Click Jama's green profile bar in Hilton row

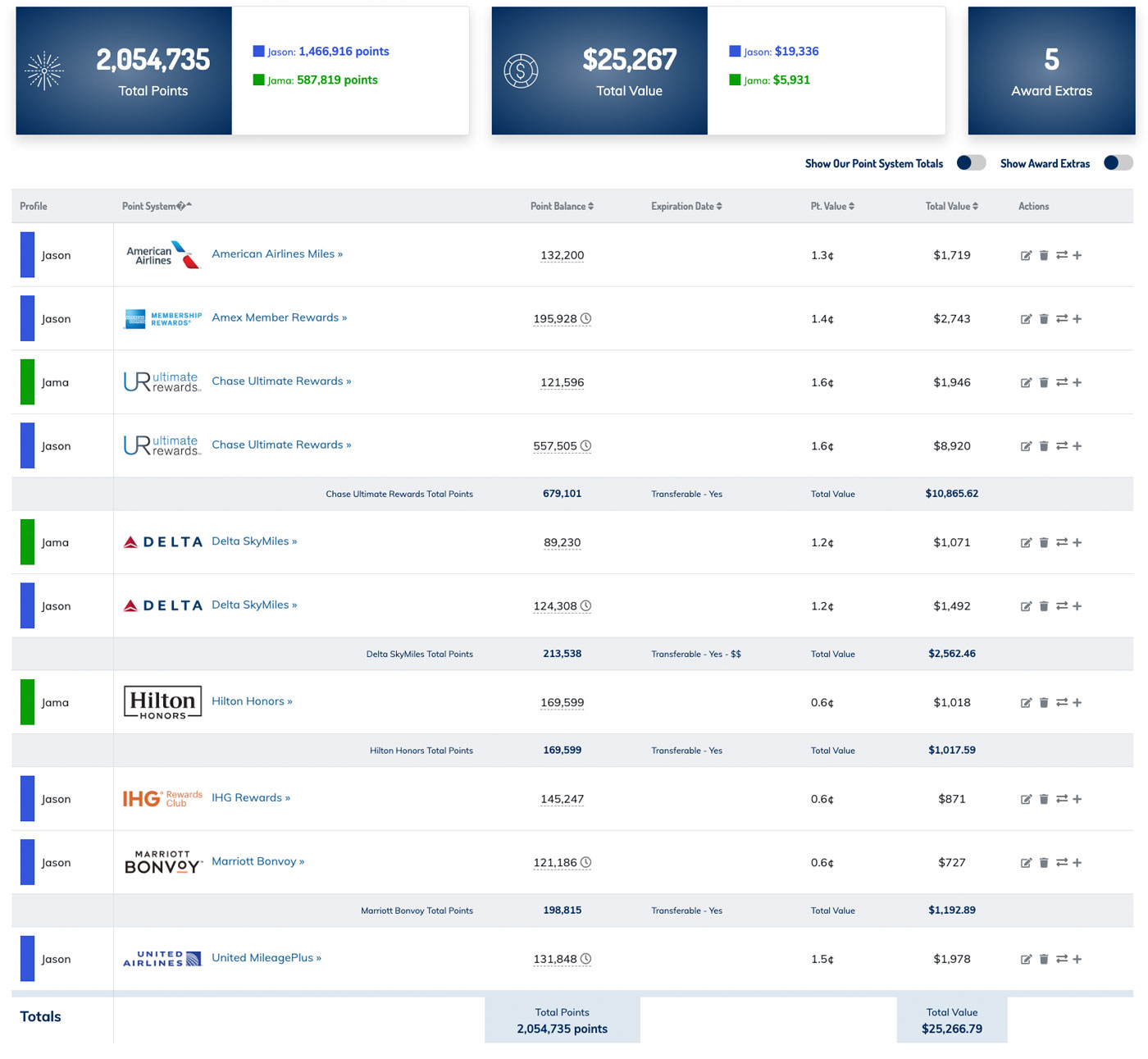click(x=26, y=702)
